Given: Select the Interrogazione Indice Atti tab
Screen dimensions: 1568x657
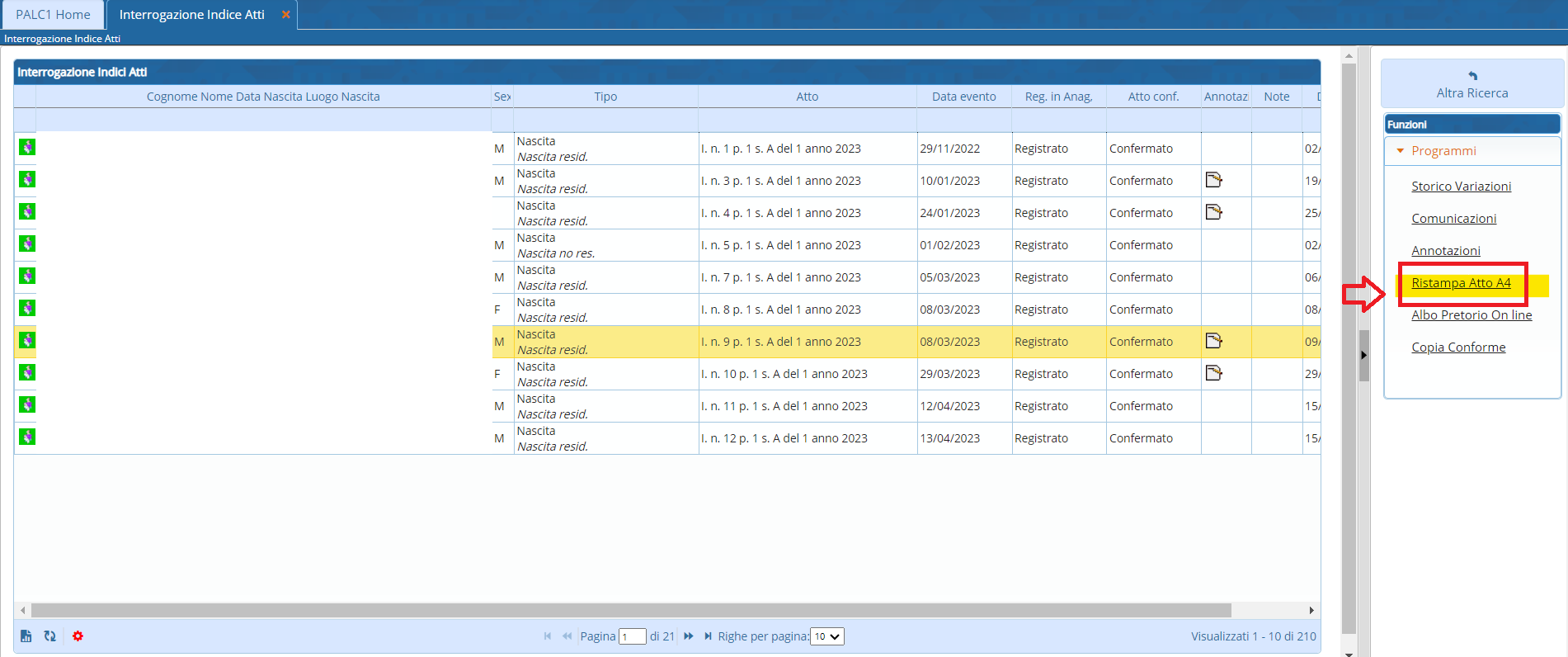Looking at the screenshot, I should pos(191,15).
